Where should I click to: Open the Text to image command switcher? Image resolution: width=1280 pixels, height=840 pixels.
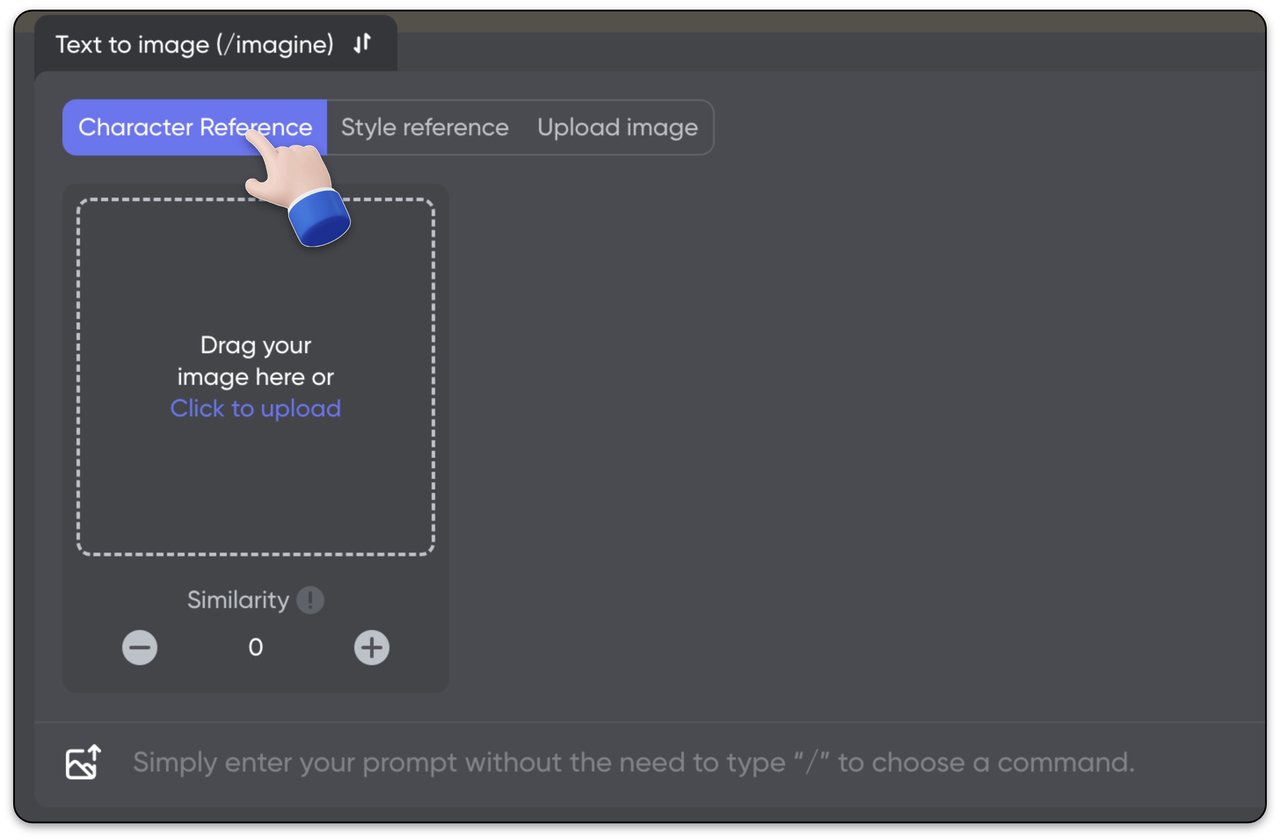coord(215,44)
